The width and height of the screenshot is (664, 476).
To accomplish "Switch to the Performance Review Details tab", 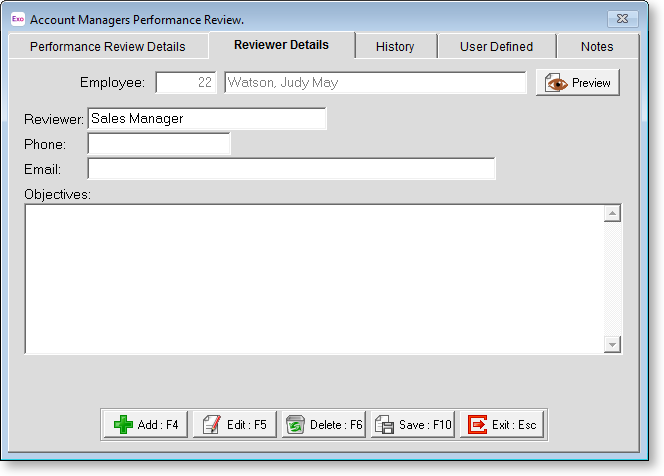I will coord(107,46).
